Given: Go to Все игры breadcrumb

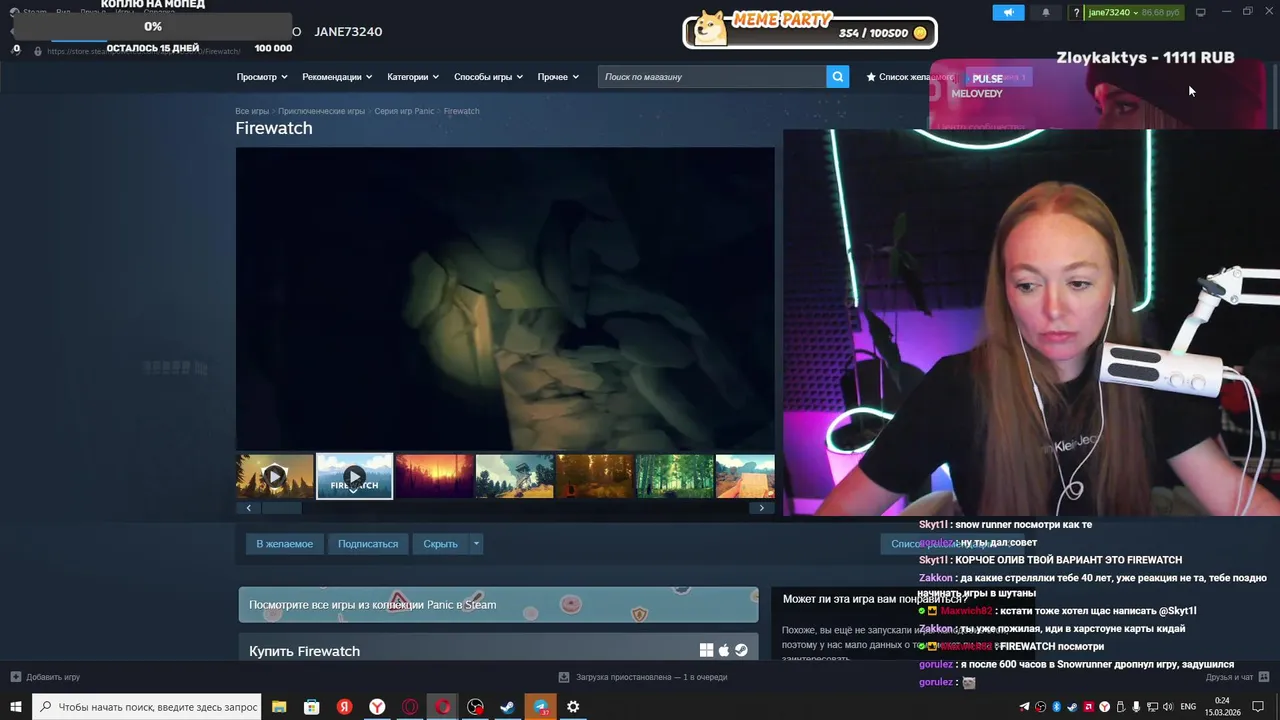Looking at the screenshot, I should [x=252, y=111].
